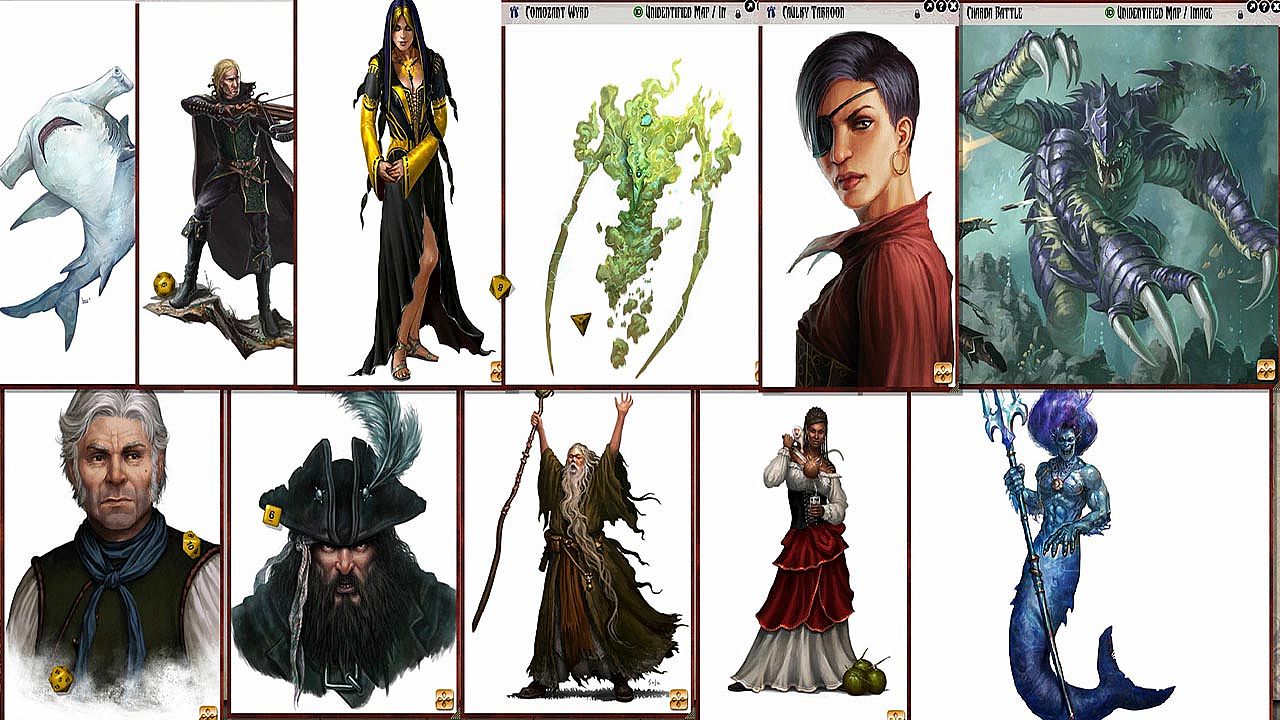This screenshot has width=1280, height=720.
Task: Toggle the lock icon in Caulky Tarroon window
Action: (x=919, y=14)
